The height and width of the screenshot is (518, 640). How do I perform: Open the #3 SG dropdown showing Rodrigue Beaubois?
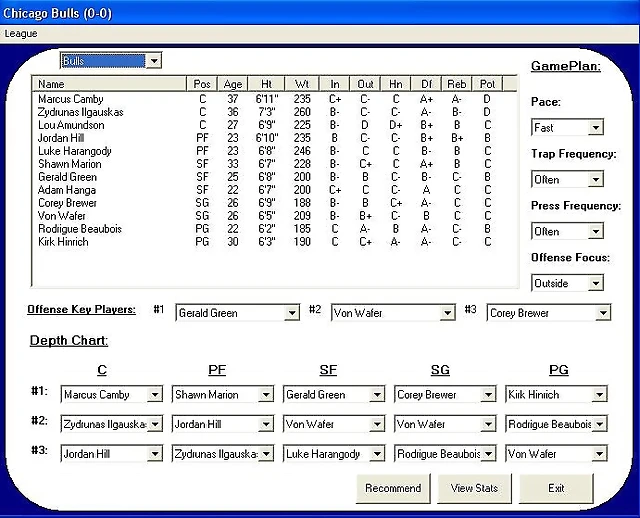click(445, 454)
